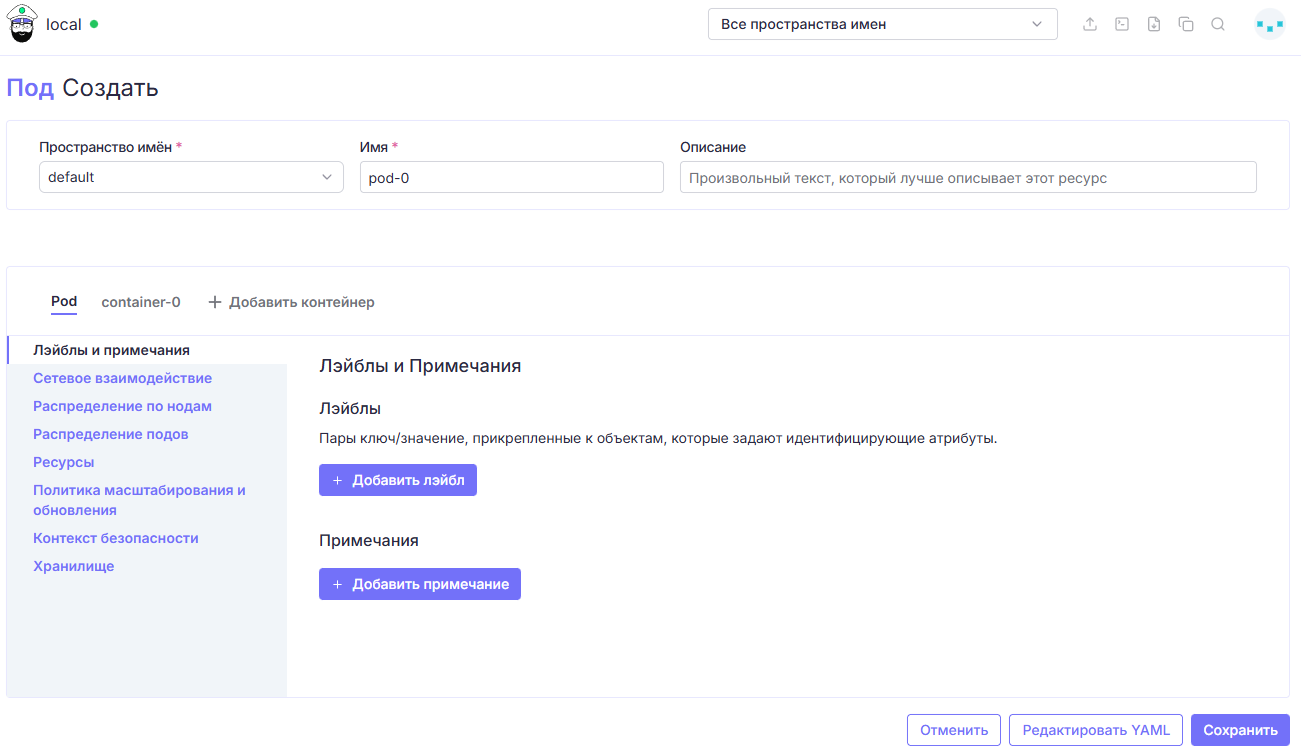This screenshot has width=1301, height=752.
Task: Click the Rancher captain logo icon
Action: click(x=22, y=24)
